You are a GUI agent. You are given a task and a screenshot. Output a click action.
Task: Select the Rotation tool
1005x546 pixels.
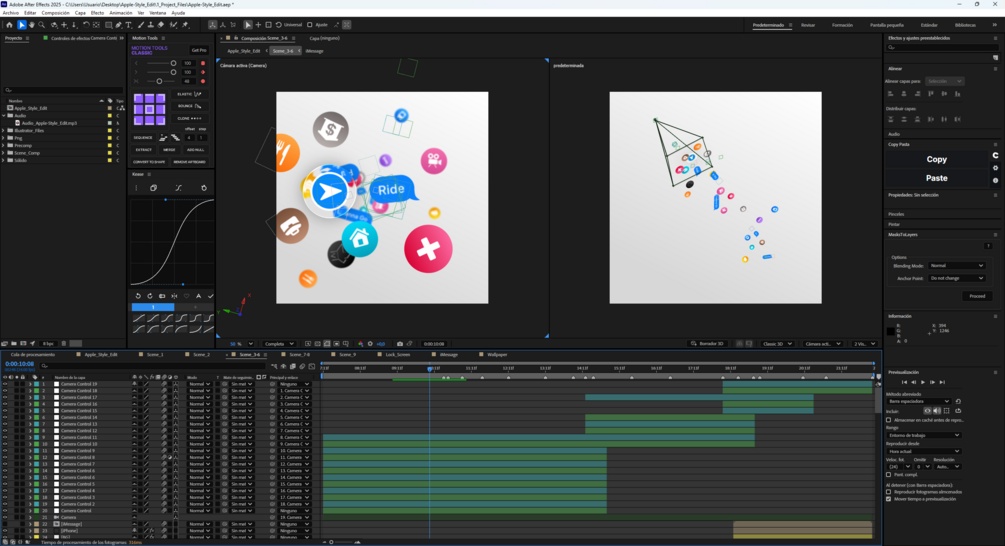(x=86, y=25)
